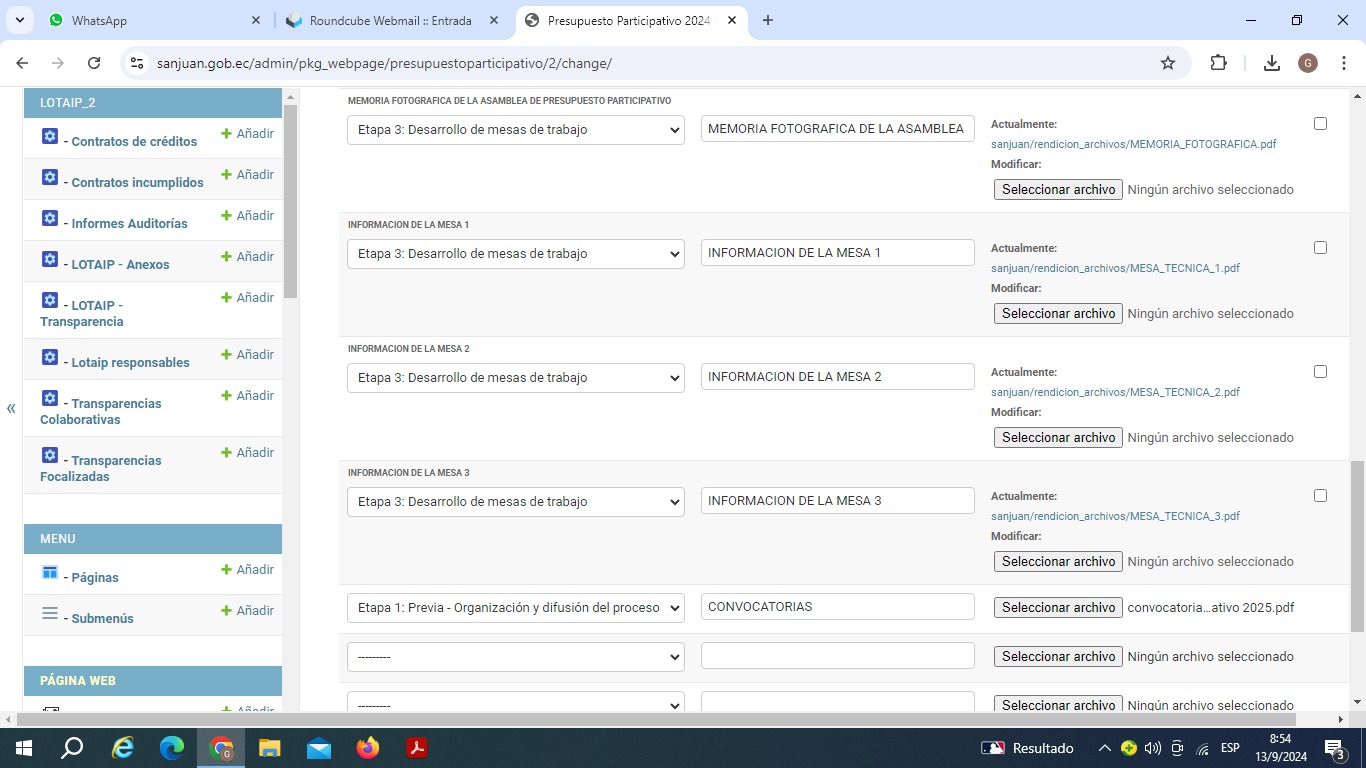The width and height of the screenshot is (1366, 768).
Task: Toggle the checkbox for INFORMACION DE LA MESA 3
Action: 1320,496
